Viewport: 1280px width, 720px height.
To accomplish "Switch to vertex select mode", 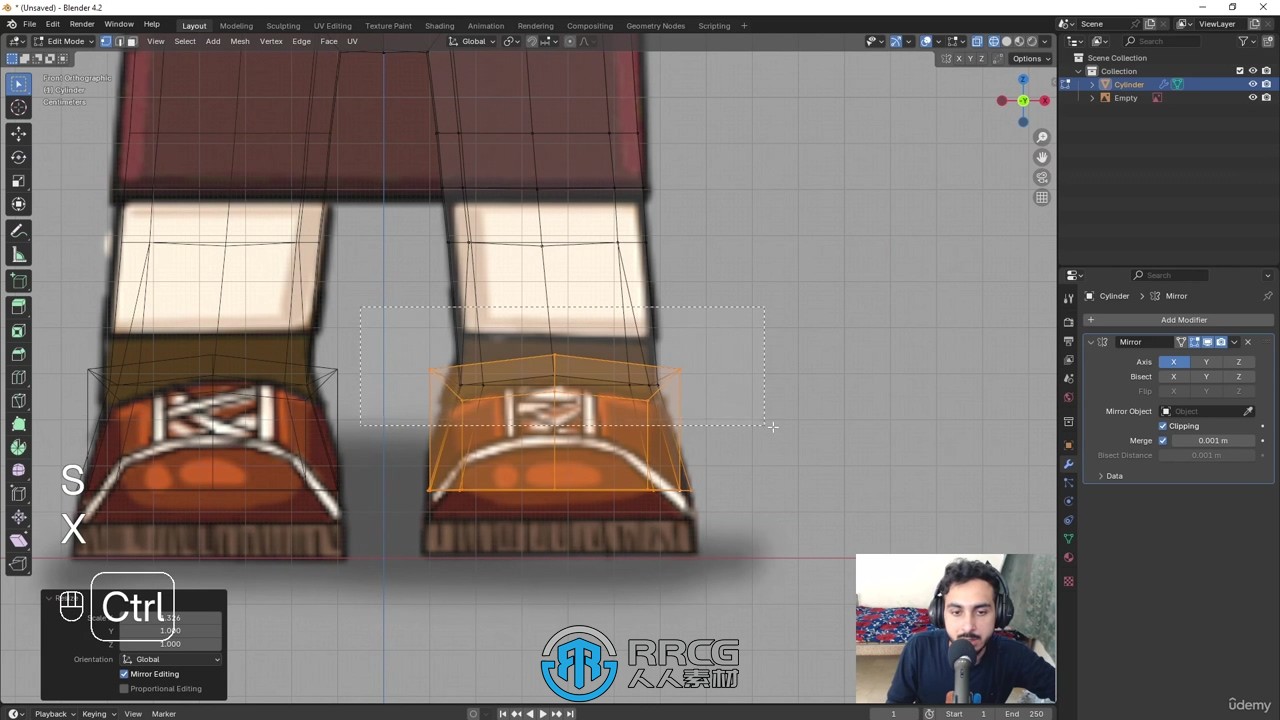I will 106,41.
